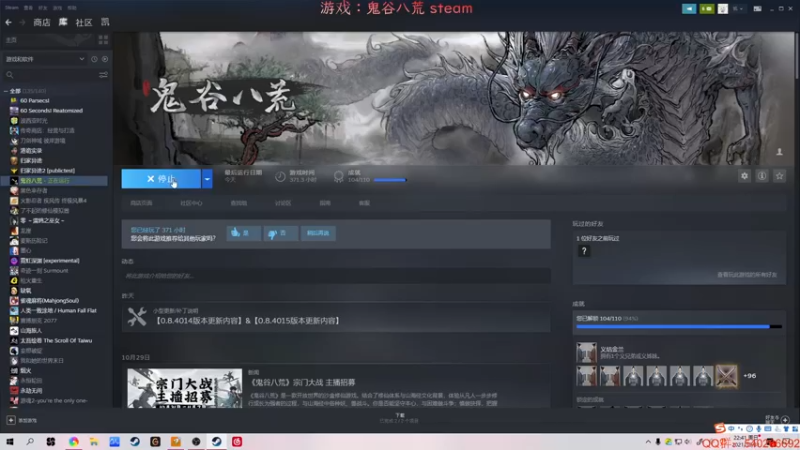
Task: Open friends and chat plus icon
Action: point(785,420)
